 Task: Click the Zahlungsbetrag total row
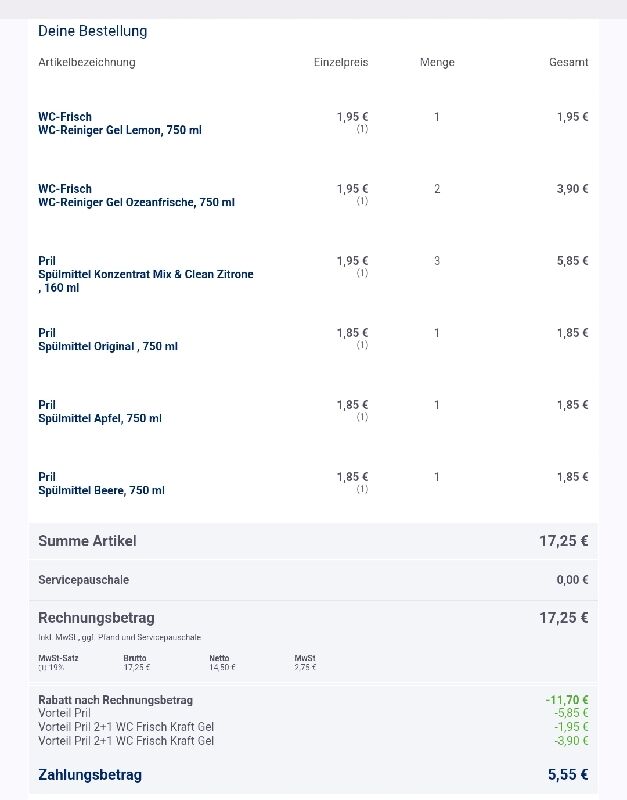tap(313, 774)
